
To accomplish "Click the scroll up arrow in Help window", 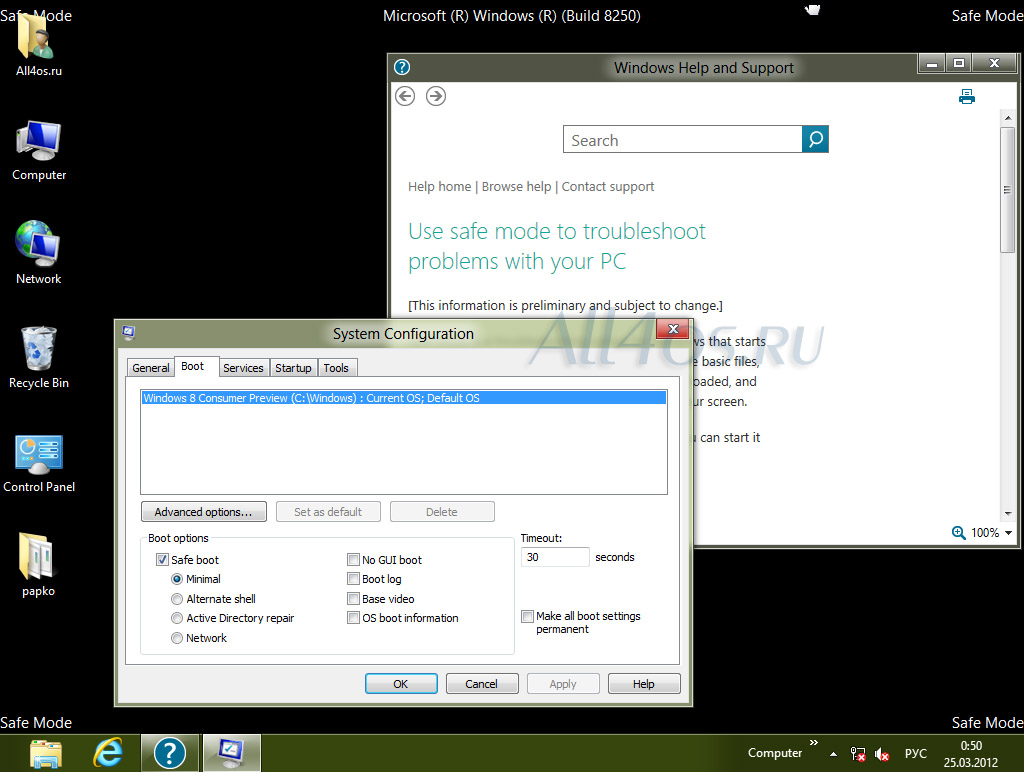I will tap(1008, 118).
